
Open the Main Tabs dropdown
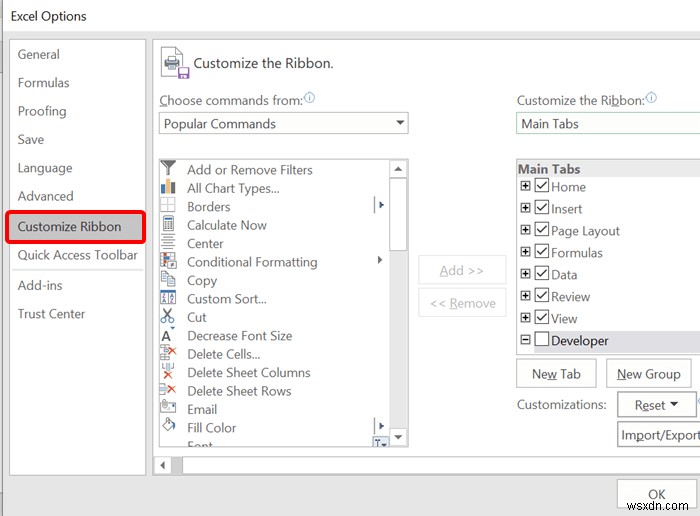pos(608,123)
